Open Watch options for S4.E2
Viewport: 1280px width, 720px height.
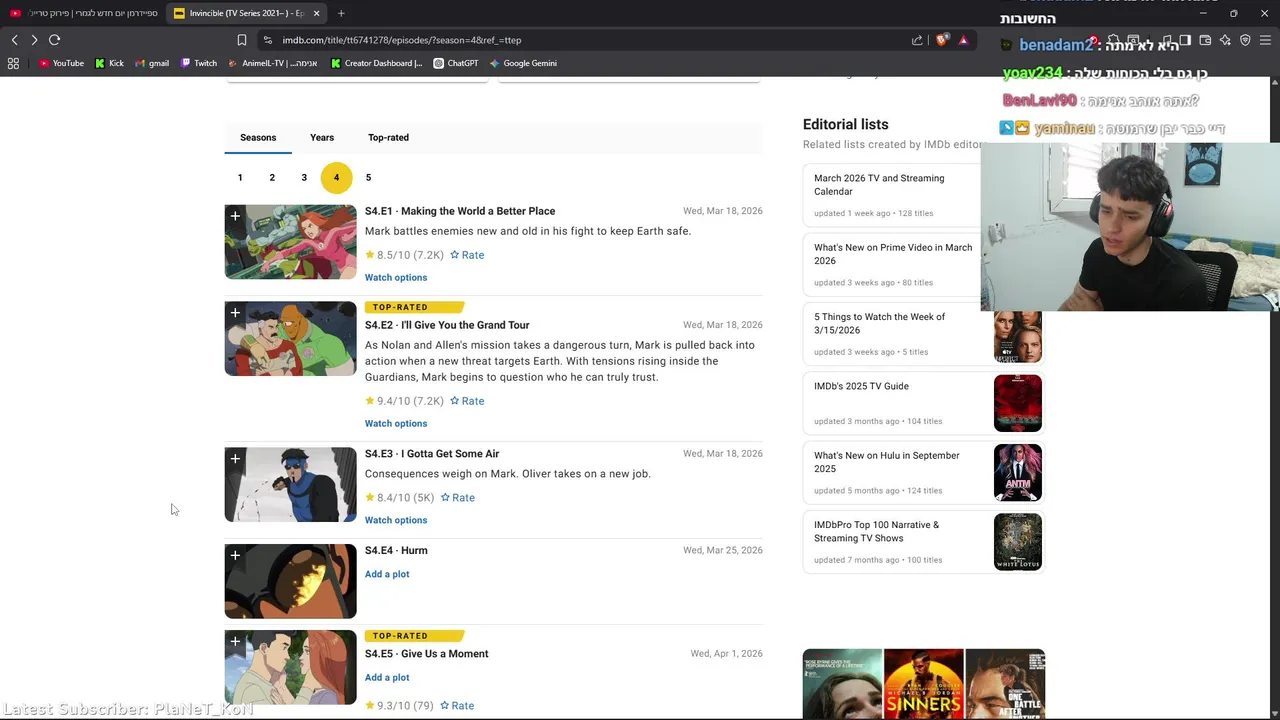[396, 424]
